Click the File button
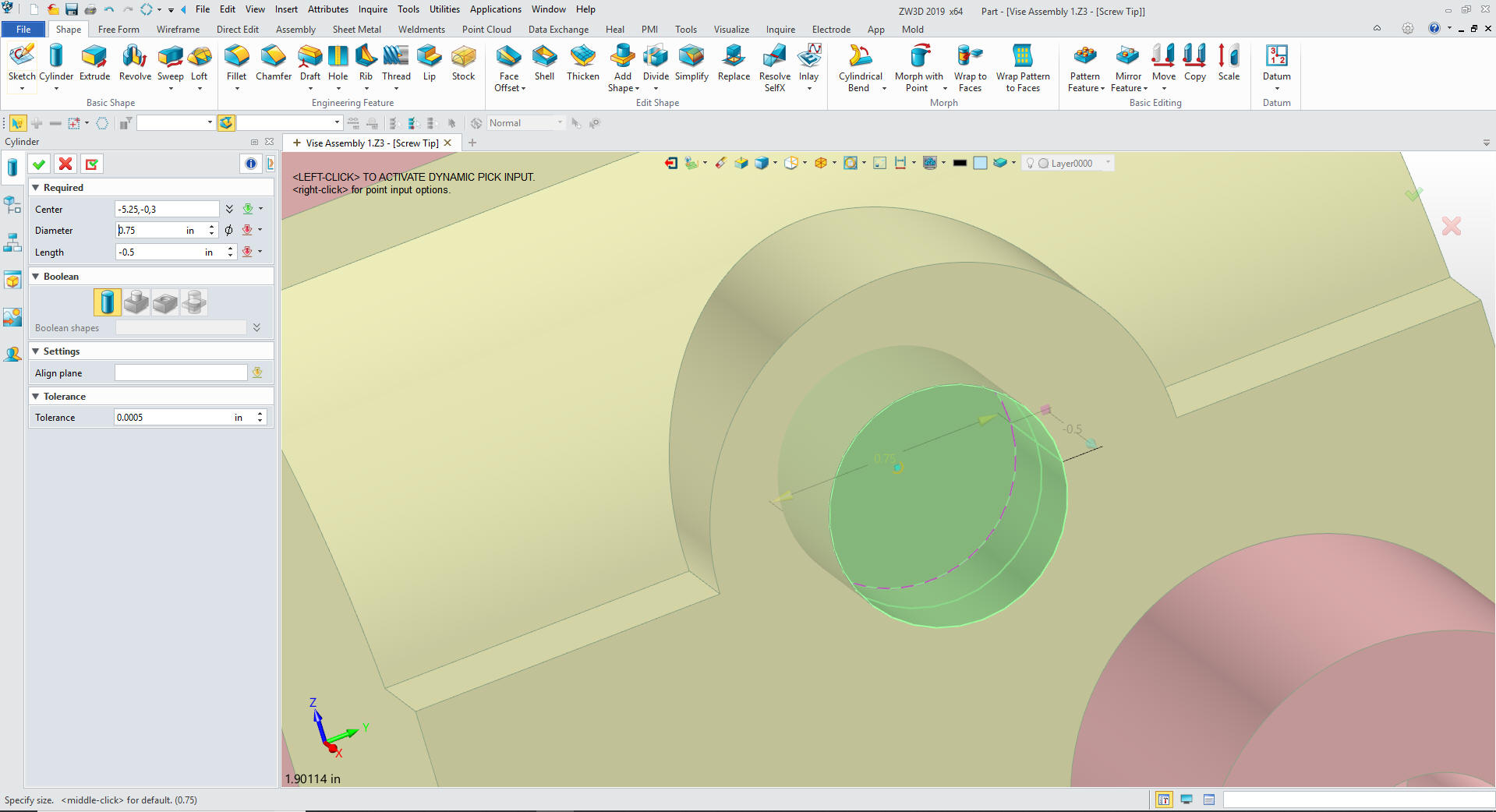This screenshot has height=812, width=1496. click(24, 30)
